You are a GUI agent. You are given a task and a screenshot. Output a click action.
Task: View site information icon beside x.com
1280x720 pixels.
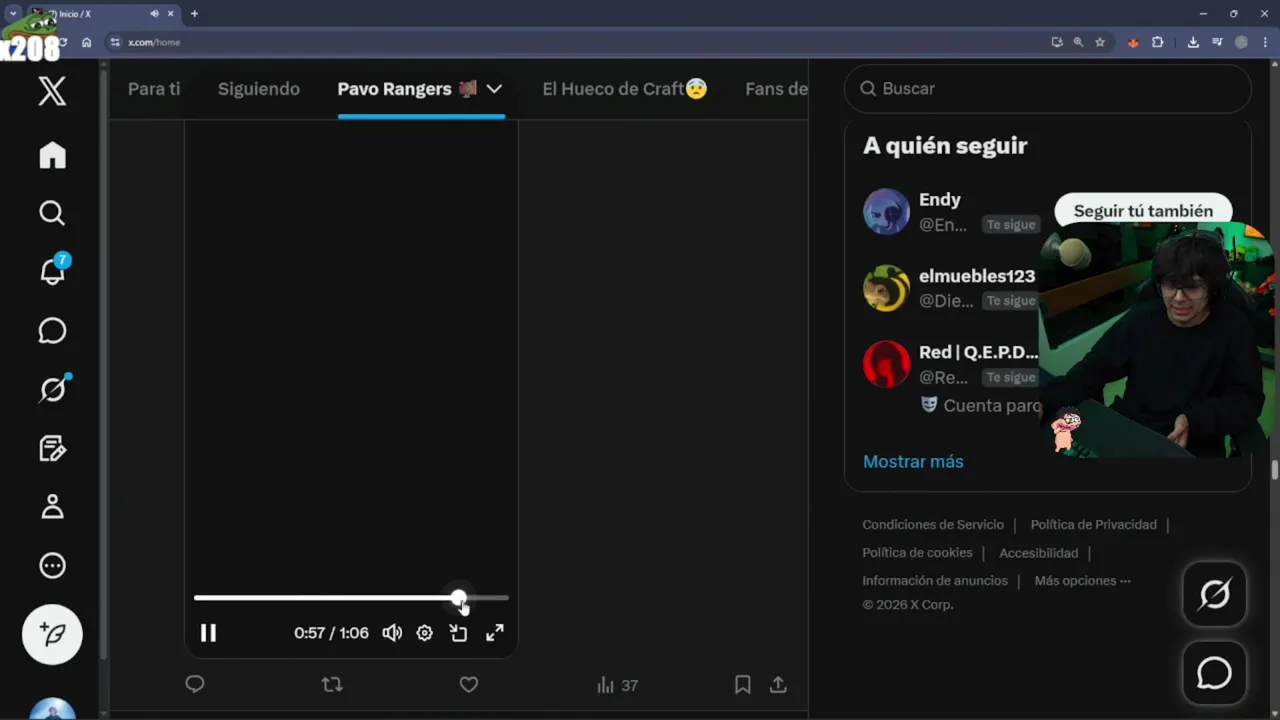click(x=115, y=42)
